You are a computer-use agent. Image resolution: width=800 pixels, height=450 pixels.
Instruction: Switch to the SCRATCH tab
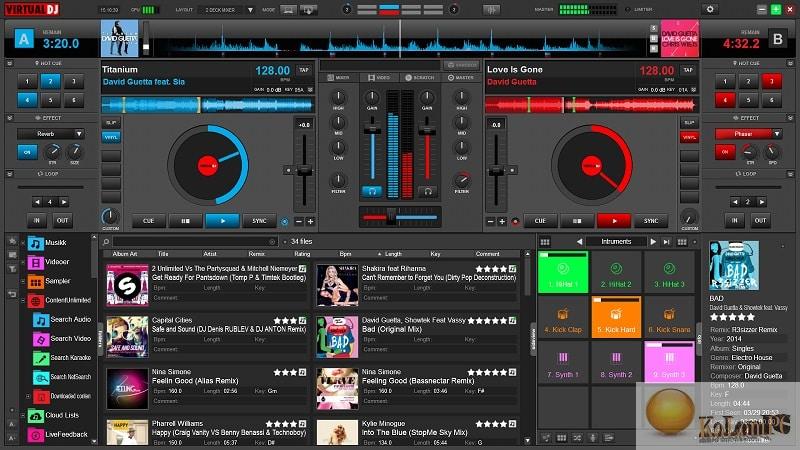[419, 78]
